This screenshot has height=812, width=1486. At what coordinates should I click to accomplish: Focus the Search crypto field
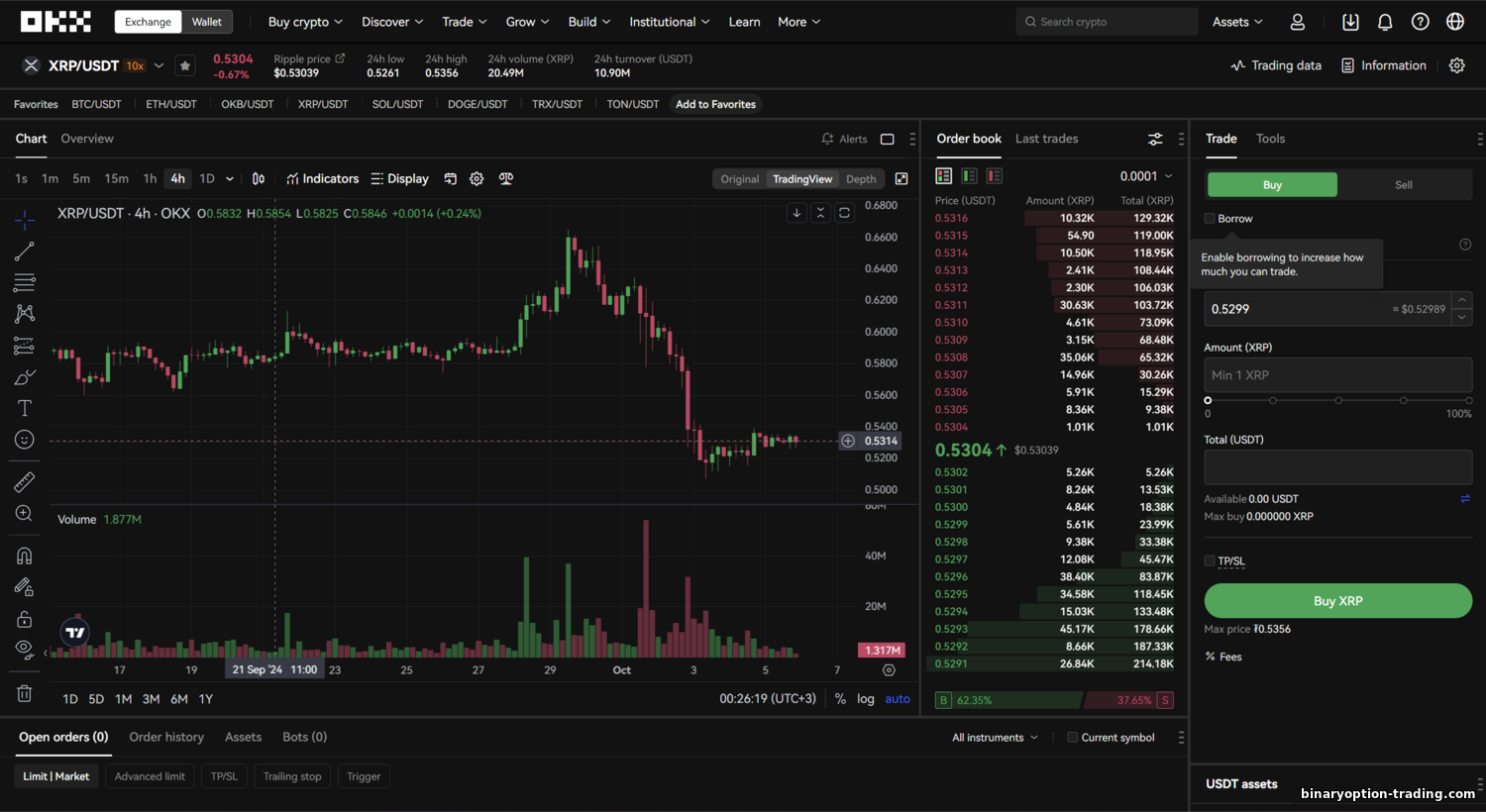tap(1107, 22)
